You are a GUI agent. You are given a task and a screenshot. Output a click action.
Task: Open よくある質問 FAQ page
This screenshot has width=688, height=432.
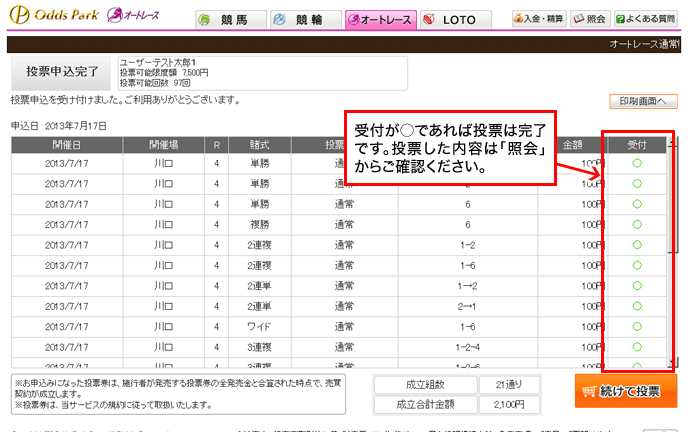click(648, 19)
